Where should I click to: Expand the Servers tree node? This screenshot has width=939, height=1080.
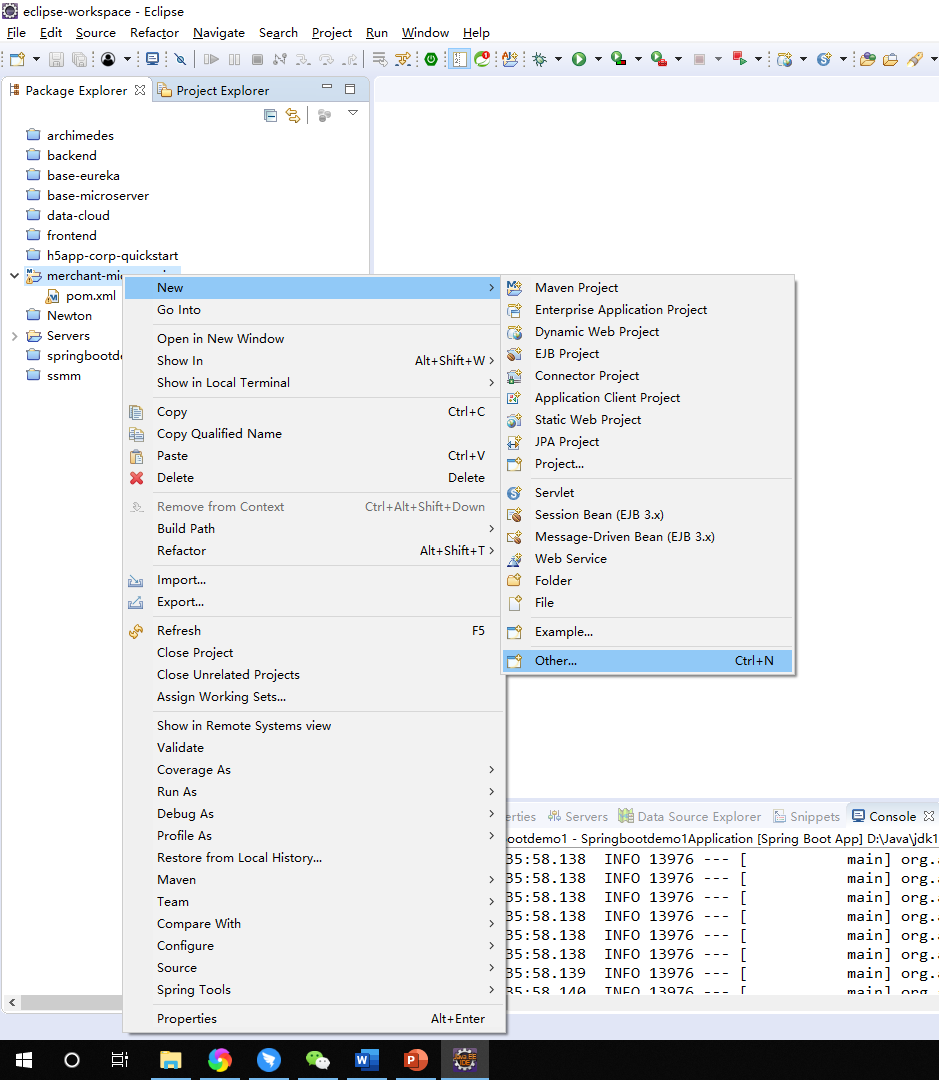[14, 336]
